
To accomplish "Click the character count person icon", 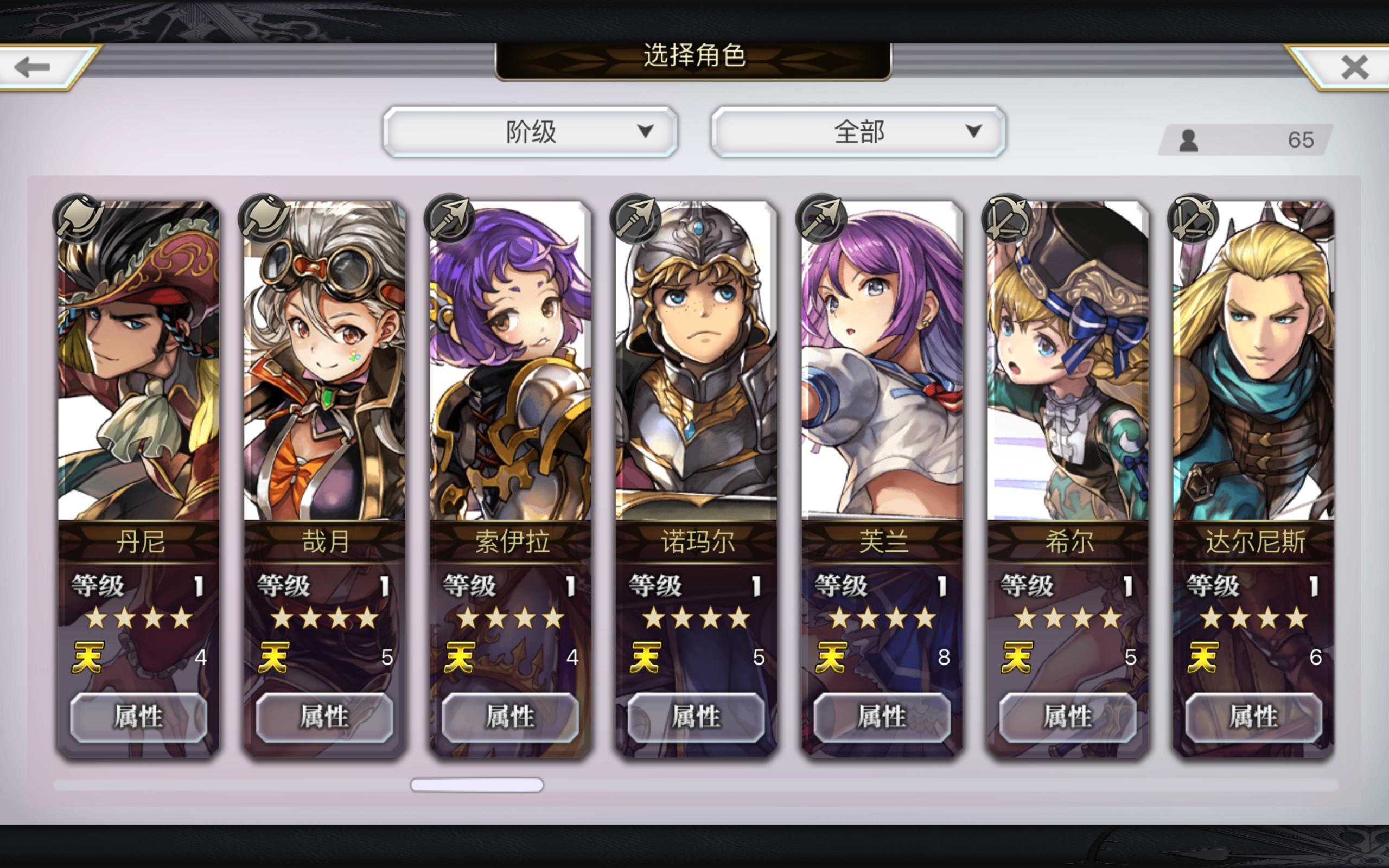I will [1188, 140].
